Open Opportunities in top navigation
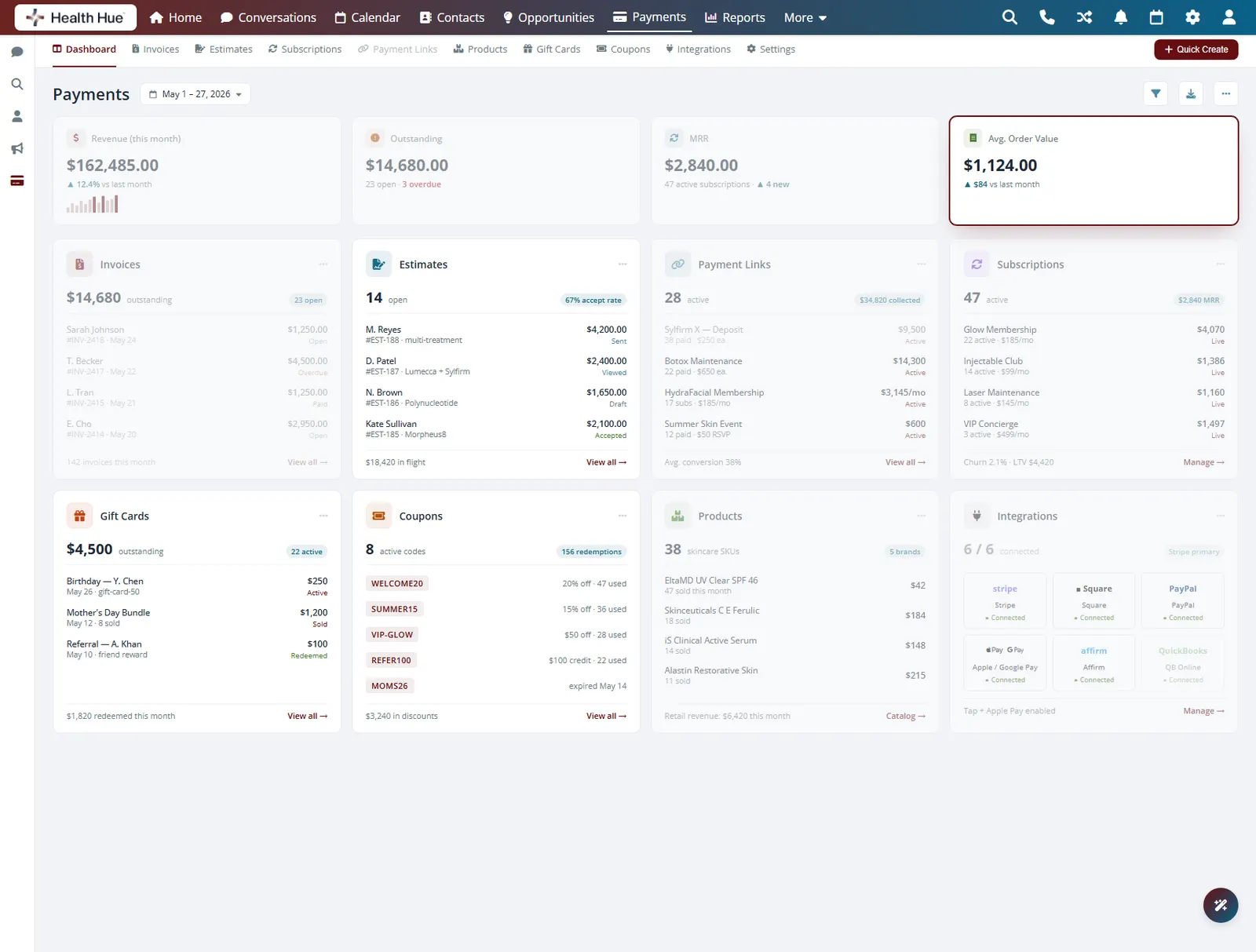1256x952 pixels. click(549, 17)
